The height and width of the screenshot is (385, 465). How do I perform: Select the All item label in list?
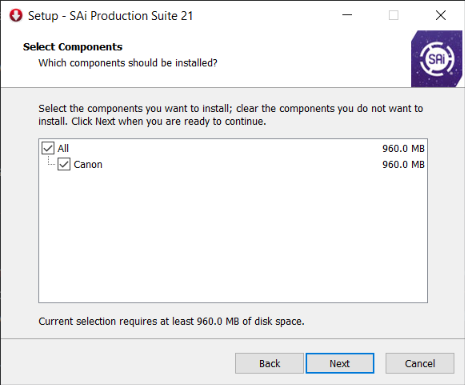click(x=63, y=148)
